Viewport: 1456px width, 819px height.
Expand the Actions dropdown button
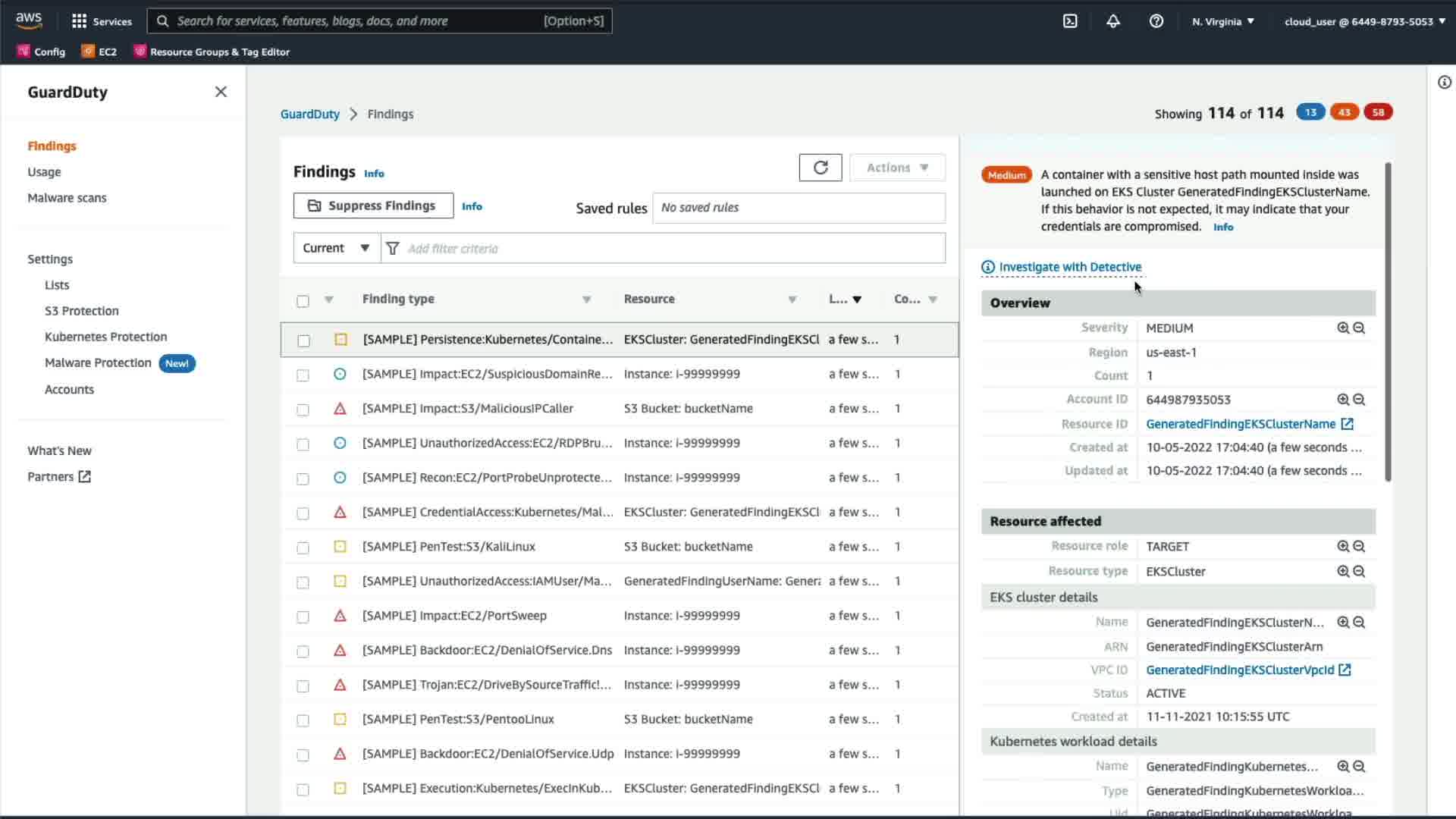pyautogui.click(x=897, y=168)
